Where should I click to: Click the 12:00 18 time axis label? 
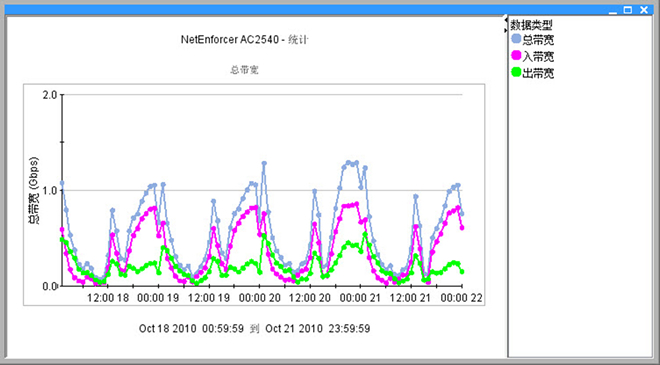tap(108, 298)
